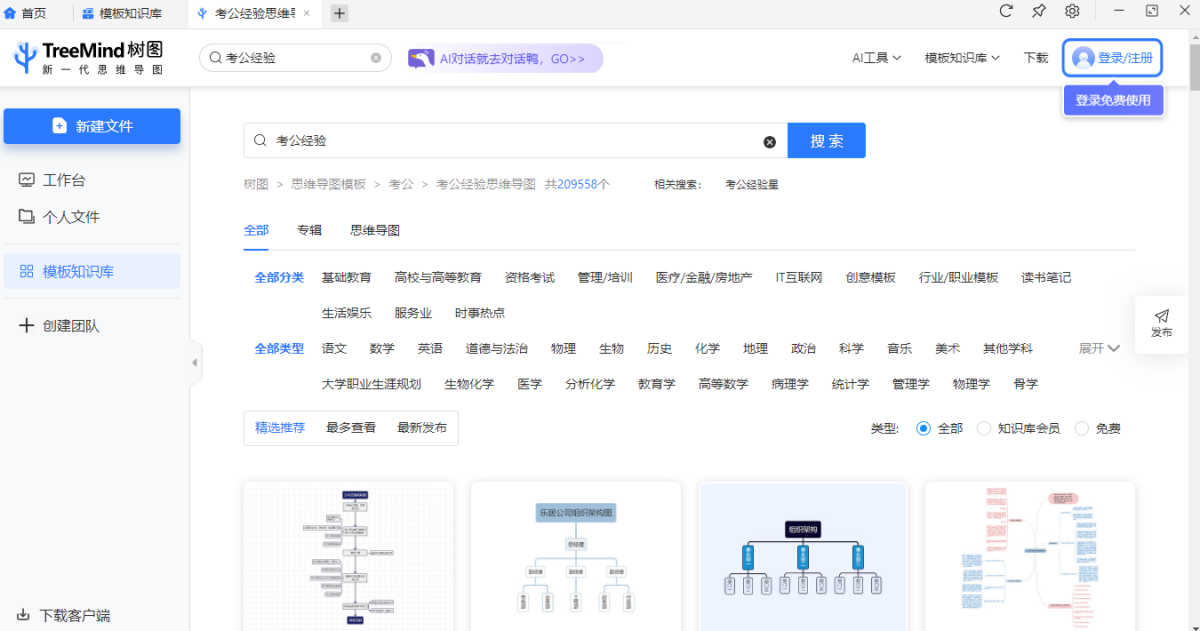Click the TreeMind树图 logo

click(x=88, y=58)
